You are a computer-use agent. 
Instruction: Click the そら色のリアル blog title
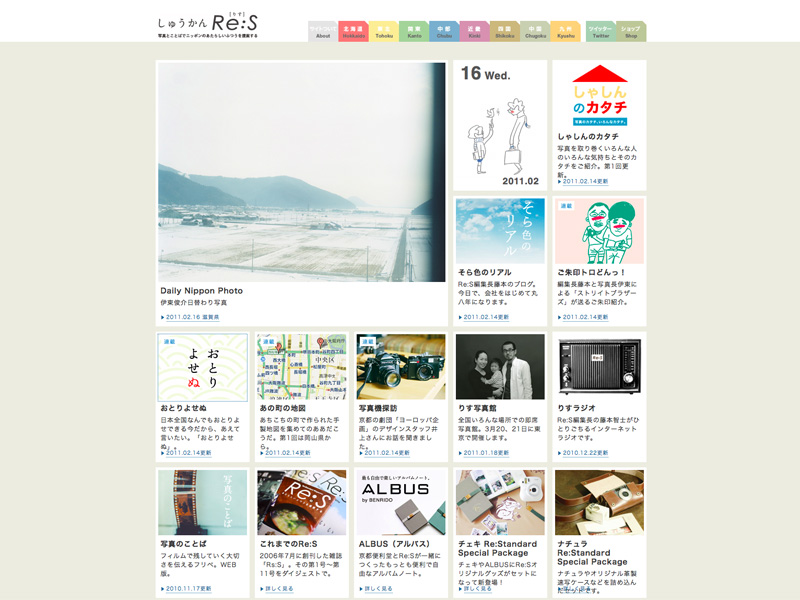(485, 272)
